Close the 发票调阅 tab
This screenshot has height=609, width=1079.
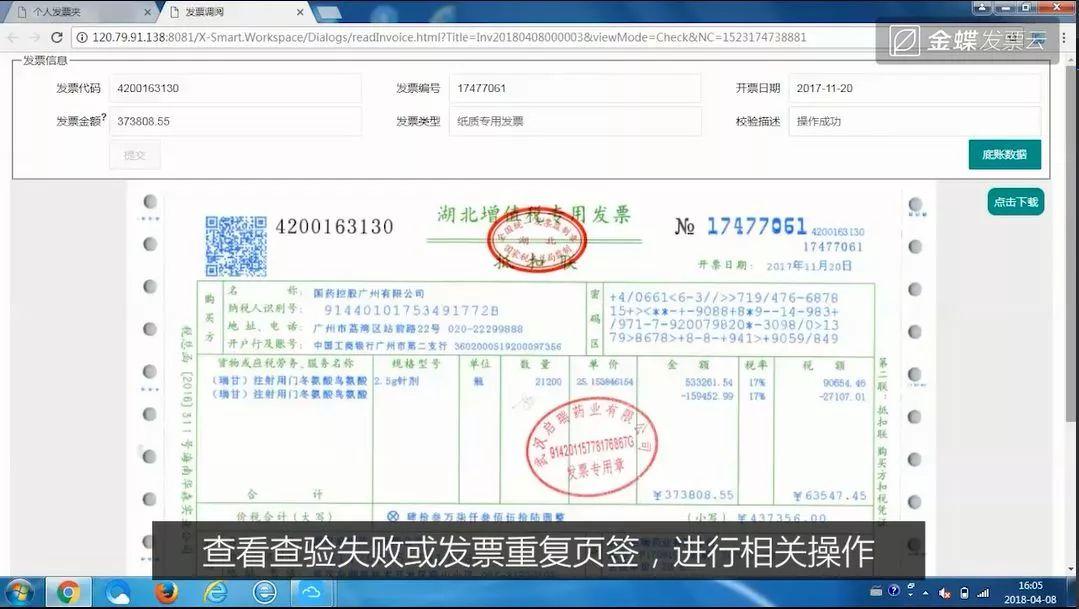point(300,12)
